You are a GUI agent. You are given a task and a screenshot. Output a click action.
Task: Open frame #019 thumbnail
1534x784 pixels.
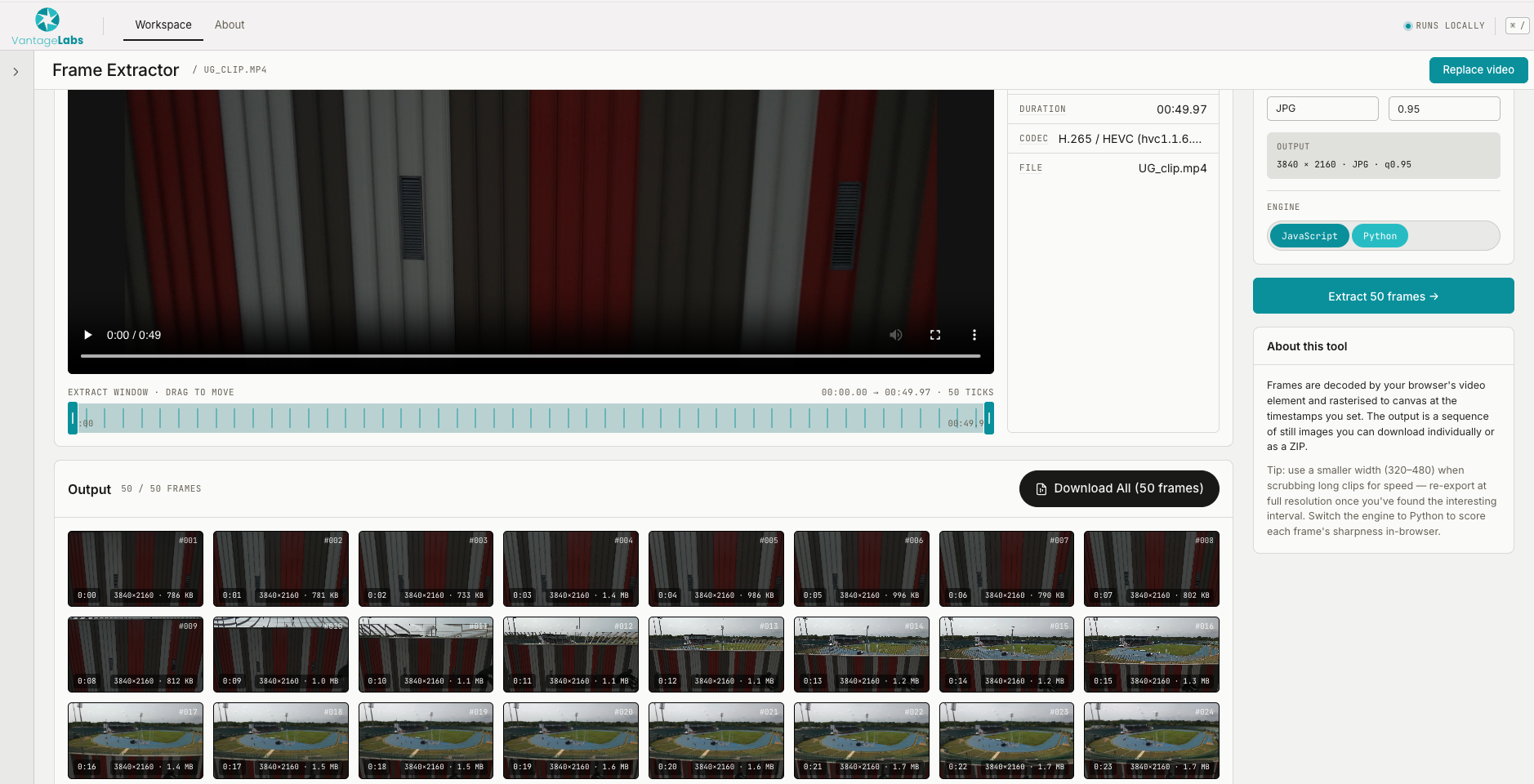click(x=426, y=740)
